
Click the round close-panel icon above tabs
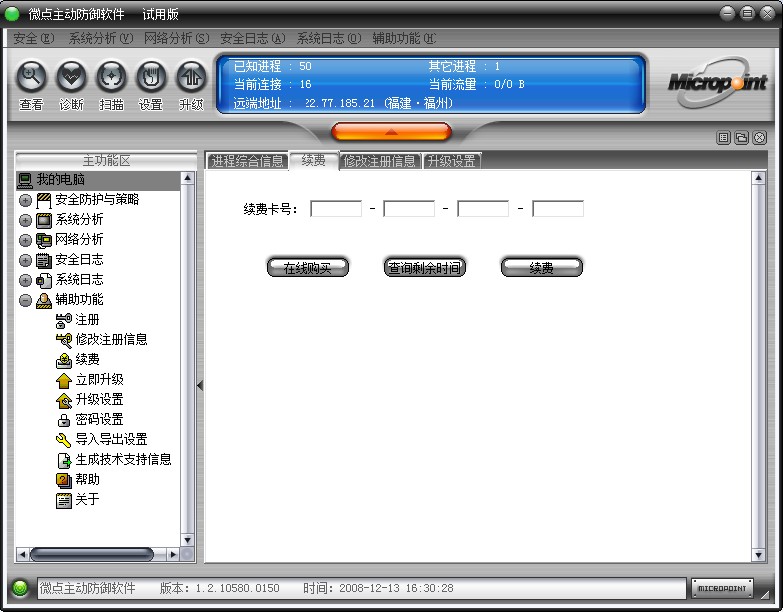tap(760, 138)
